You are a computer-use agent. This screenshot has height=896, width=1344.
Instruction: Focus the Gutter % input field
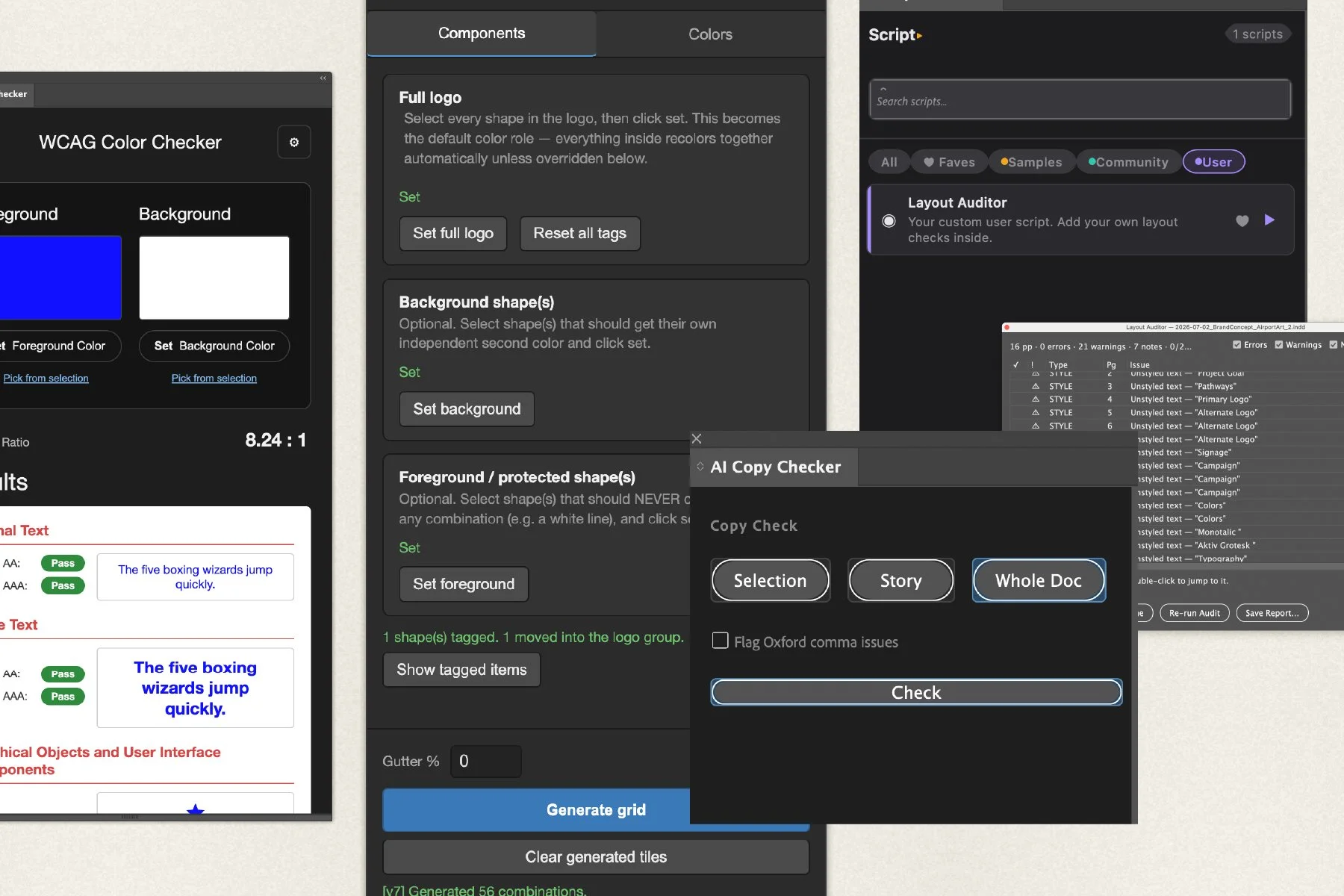(486, 761)
